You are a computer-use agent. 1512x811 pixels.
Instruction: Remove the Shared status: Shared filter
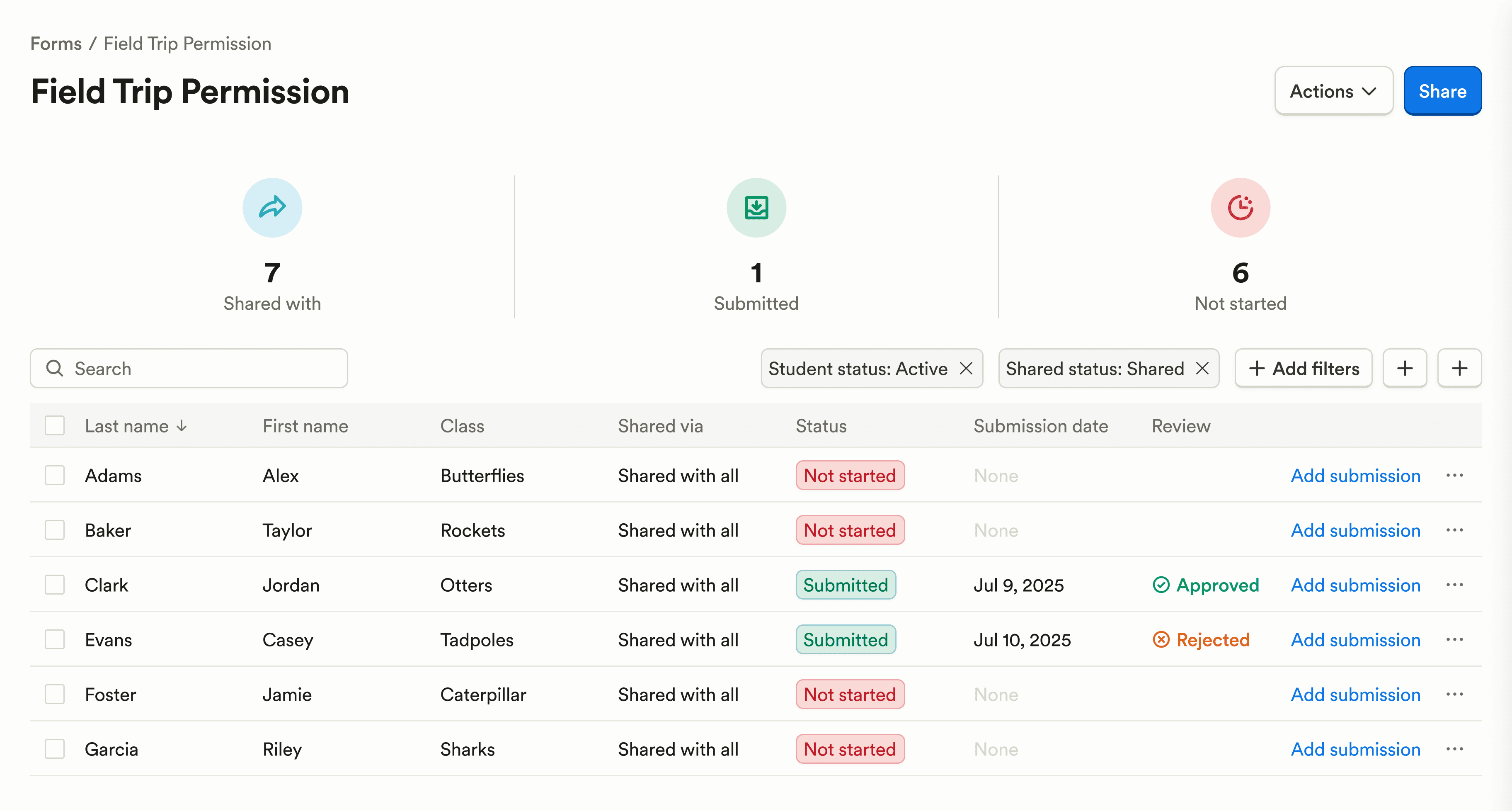tap(1202, 368)
